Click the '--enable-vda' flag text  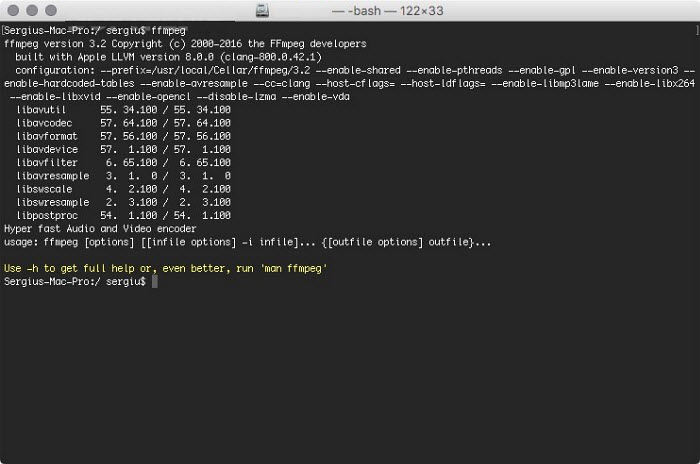(316, 96)
